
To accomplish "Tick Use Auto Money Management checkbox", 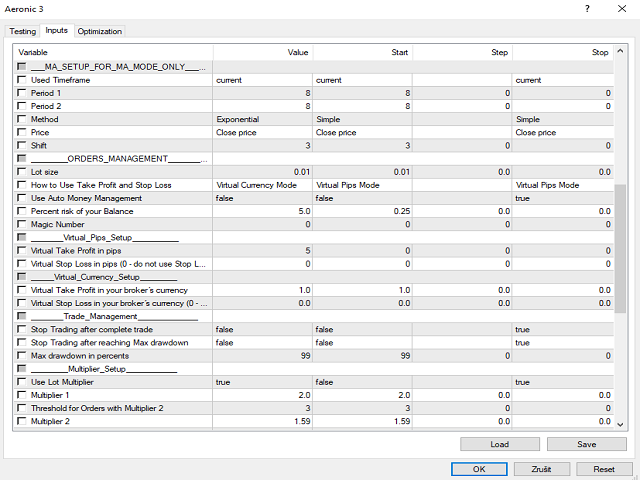I will (22, 198).
